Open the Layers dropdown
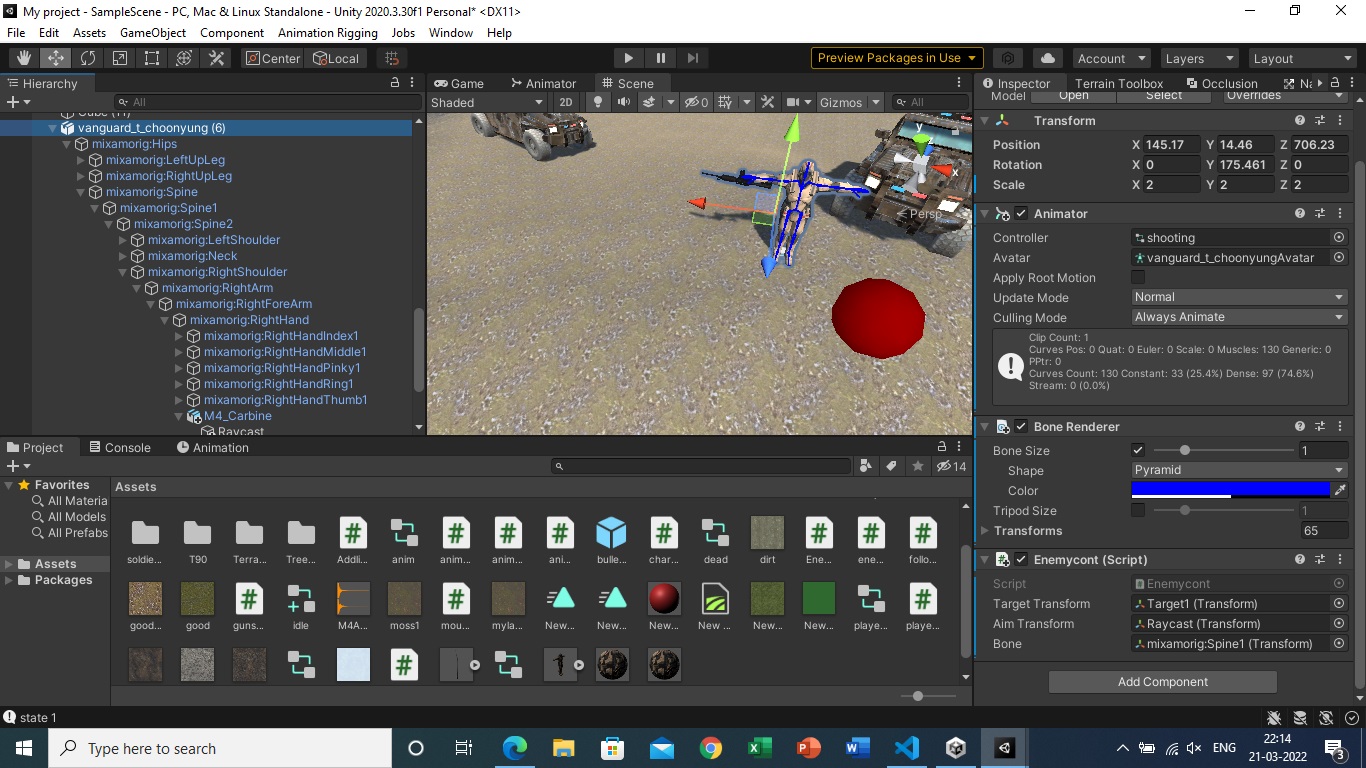The height and width of the screenshot is (768, 1366). pyautogui.click(x=1200, y=58)
